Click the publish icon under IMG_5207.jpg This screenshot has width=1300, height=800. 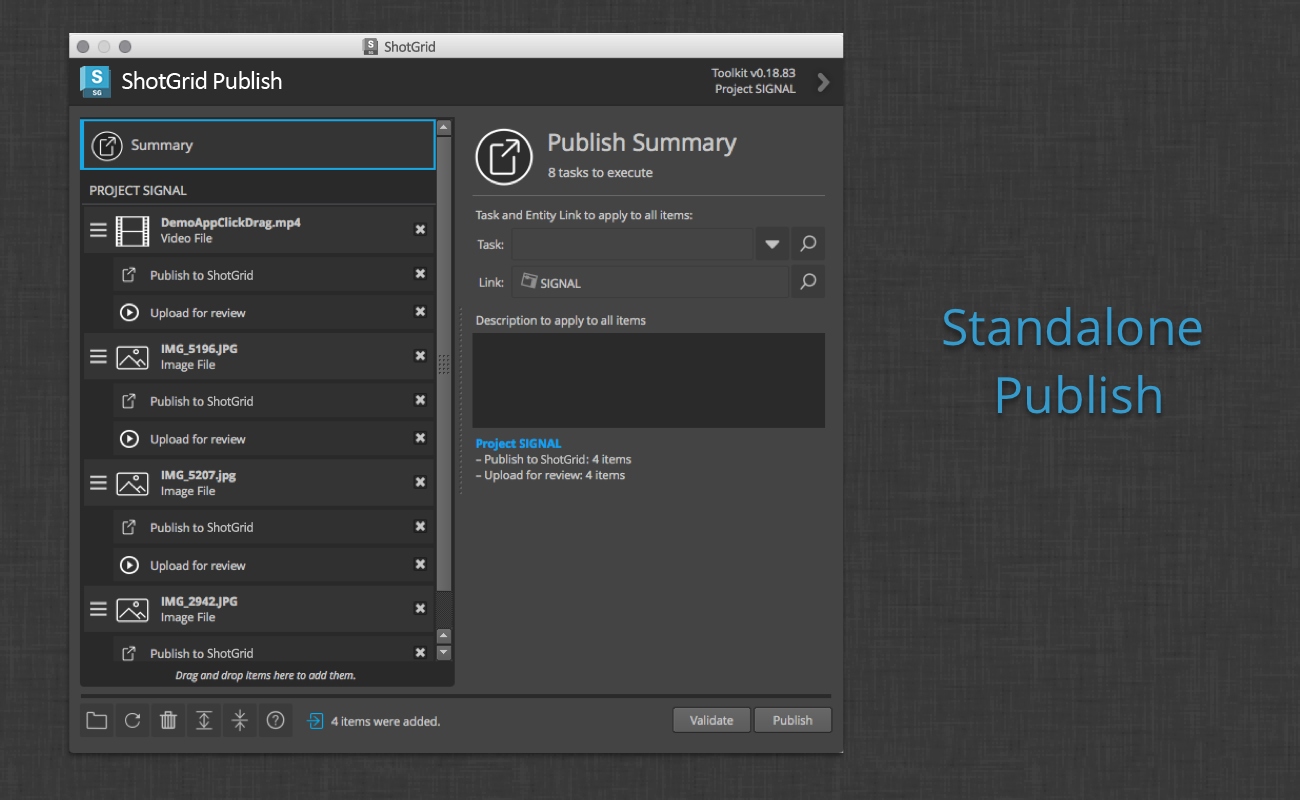click(129, 527)
